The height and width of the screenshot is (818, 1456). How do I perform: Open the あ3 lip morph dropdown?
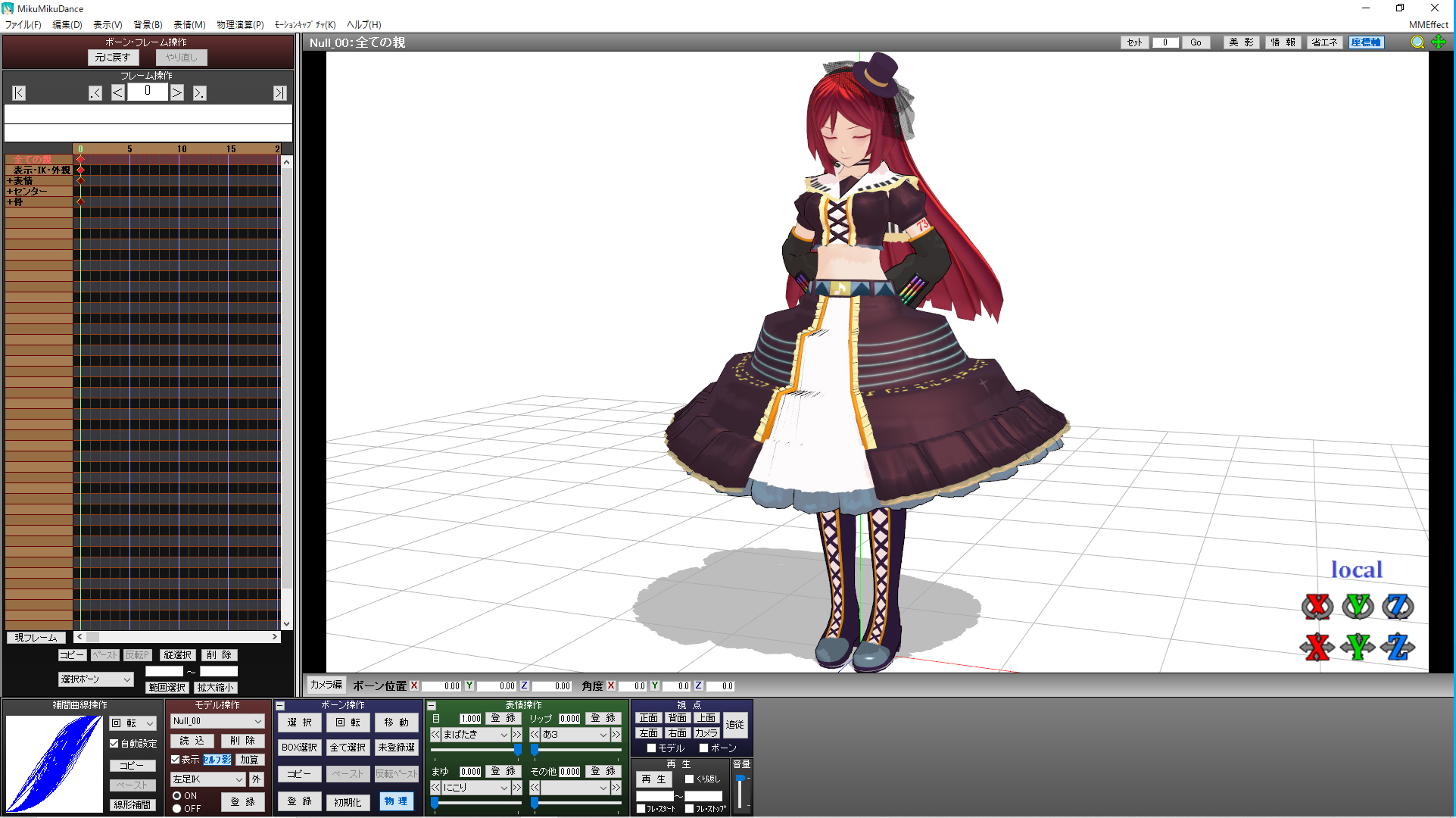(x=575, y=735)
